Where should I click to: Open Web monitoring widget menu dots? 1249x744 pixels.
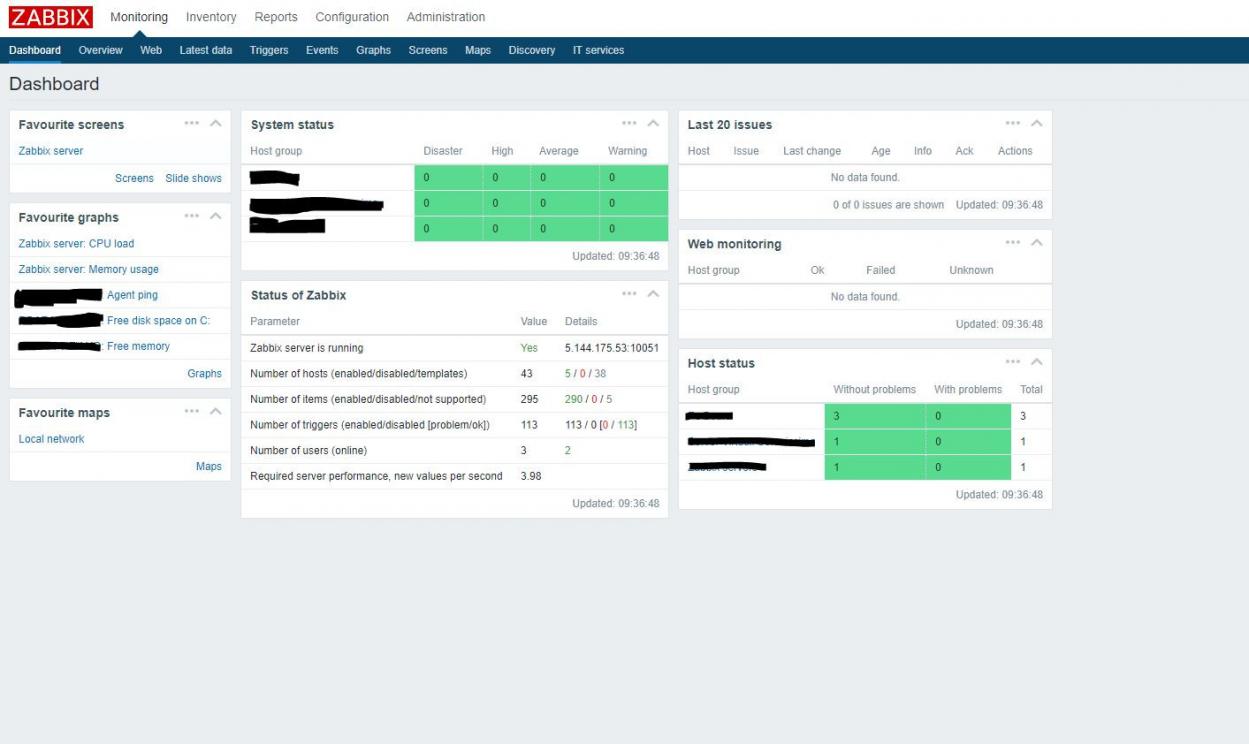point(1013,243)
